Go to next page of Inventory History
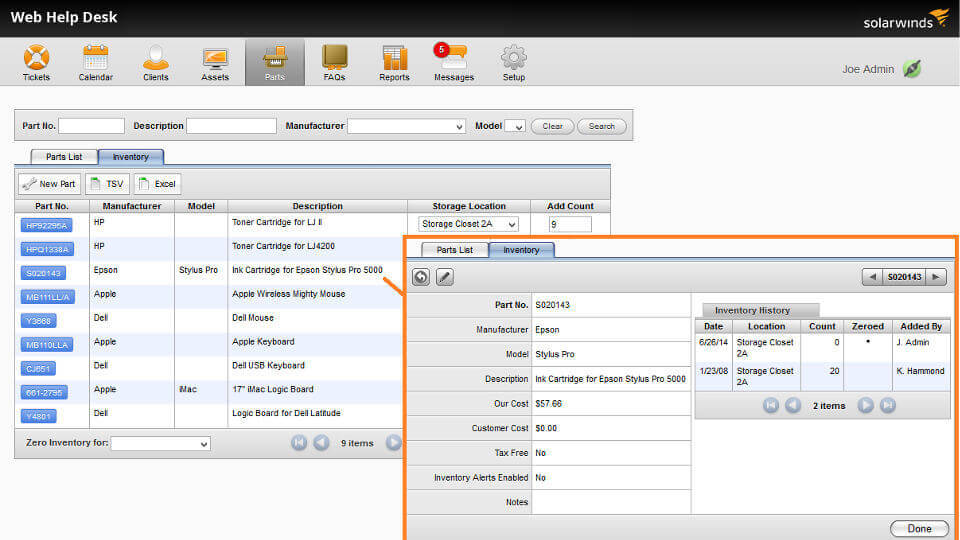Screen dimensions: 960x540 tap(865, 405)
